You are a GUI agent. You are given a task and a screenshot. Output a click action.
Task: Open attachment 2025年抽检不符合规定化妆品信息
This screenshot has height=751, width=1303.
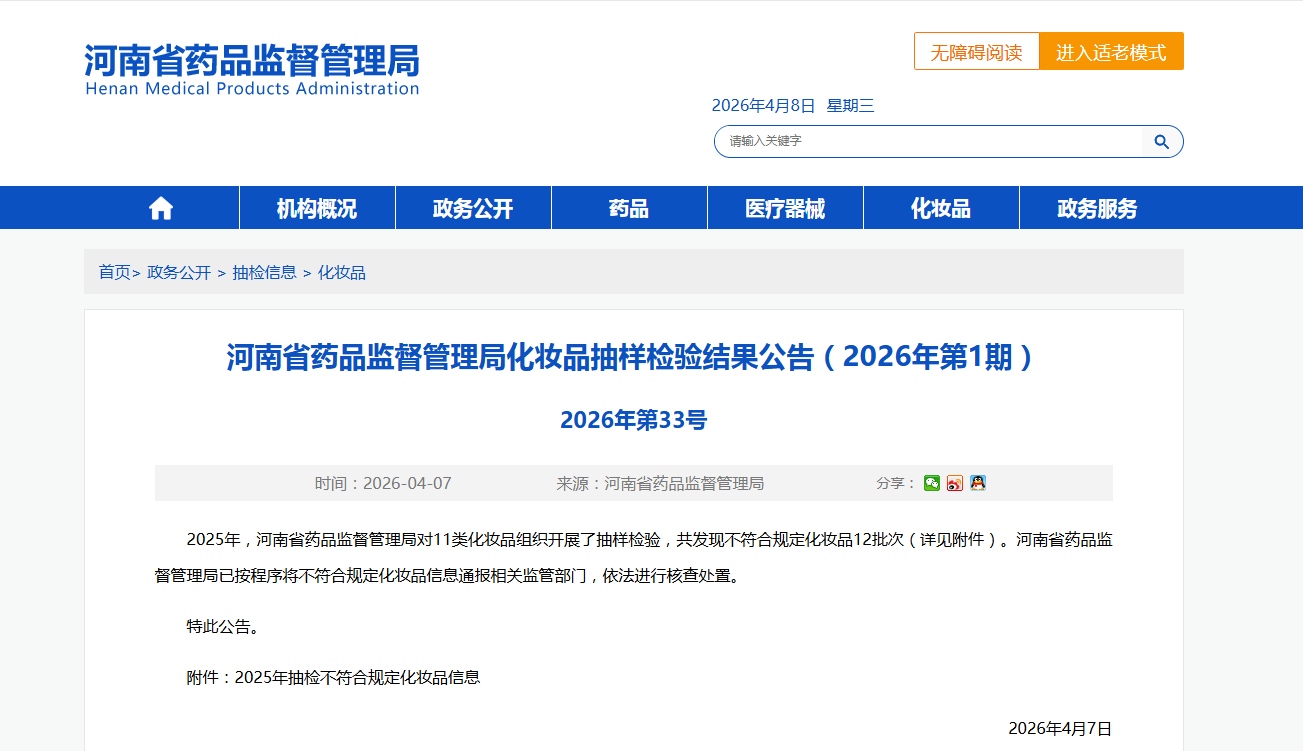click(x=357, y=677)
